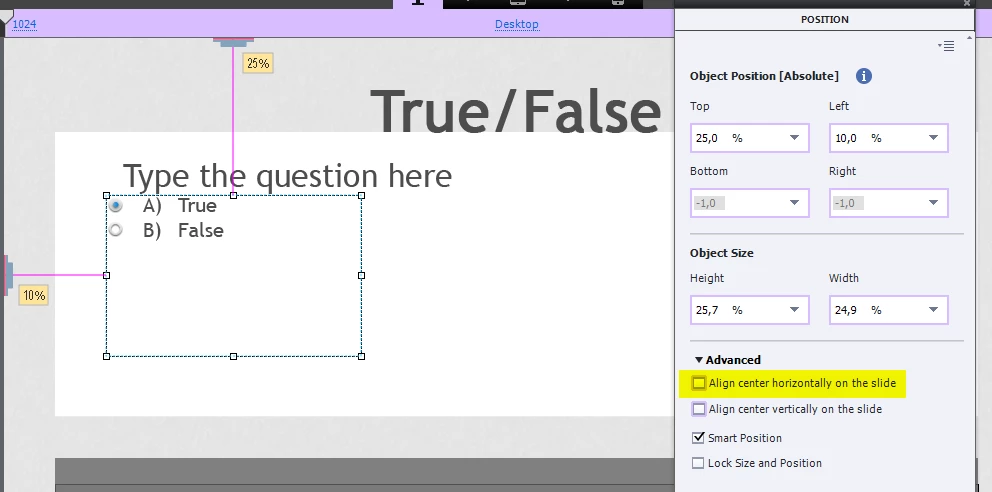Click the answer text True
992x492 pixels.
(197, 206)
